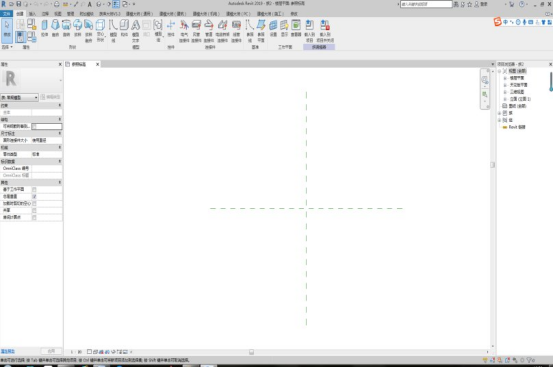Select the Model Text (模型文字) tool

click(x=135, y=30)
